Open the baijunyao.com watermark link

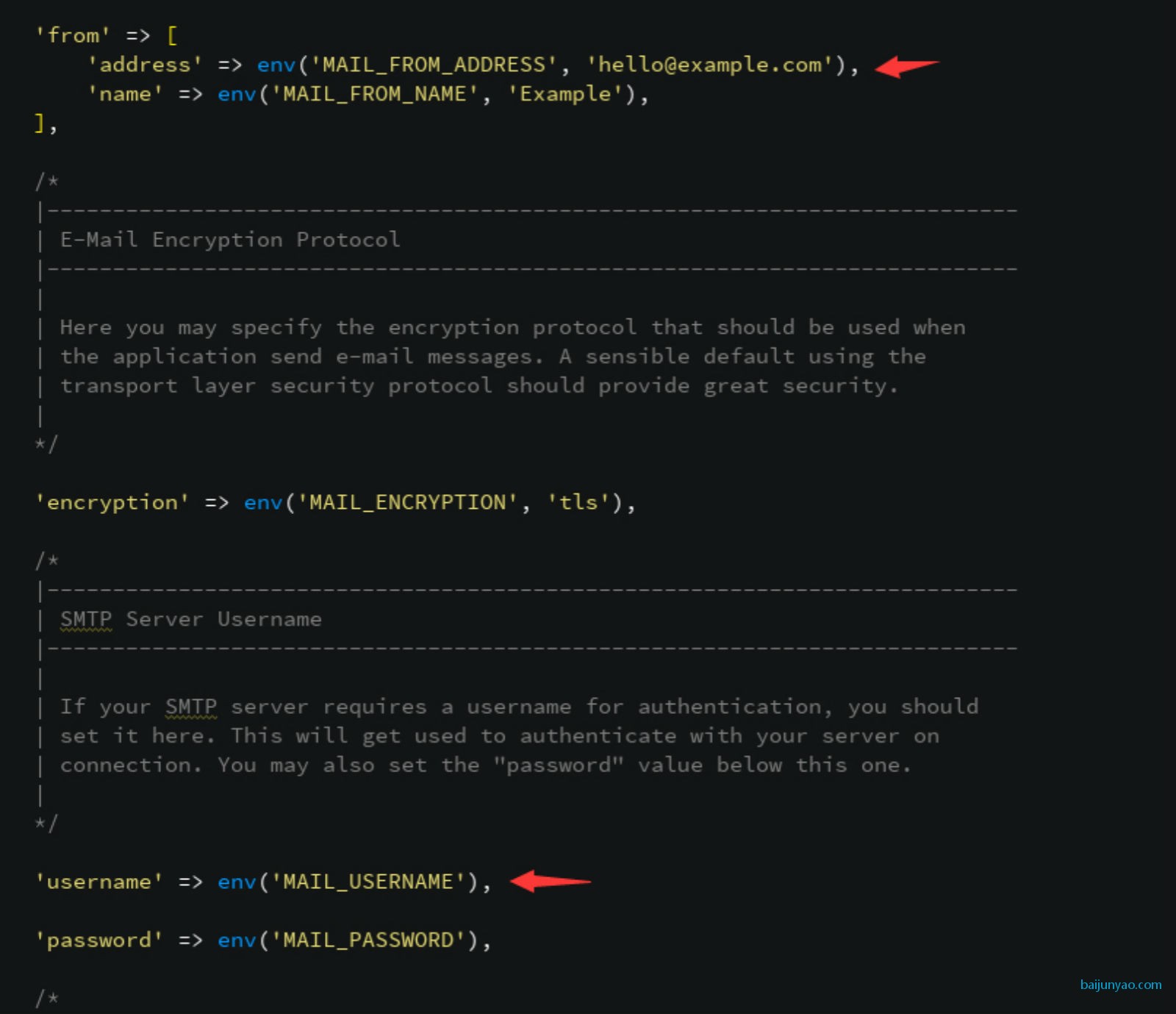(1120, 985)
